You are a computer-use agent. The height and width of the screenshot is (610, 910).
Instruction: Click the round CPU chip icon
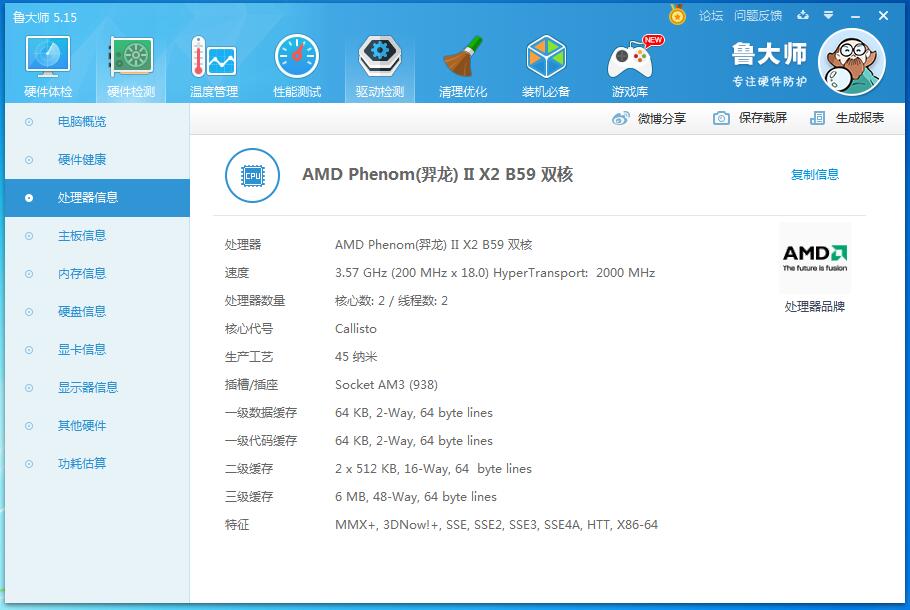click(252, 175)
